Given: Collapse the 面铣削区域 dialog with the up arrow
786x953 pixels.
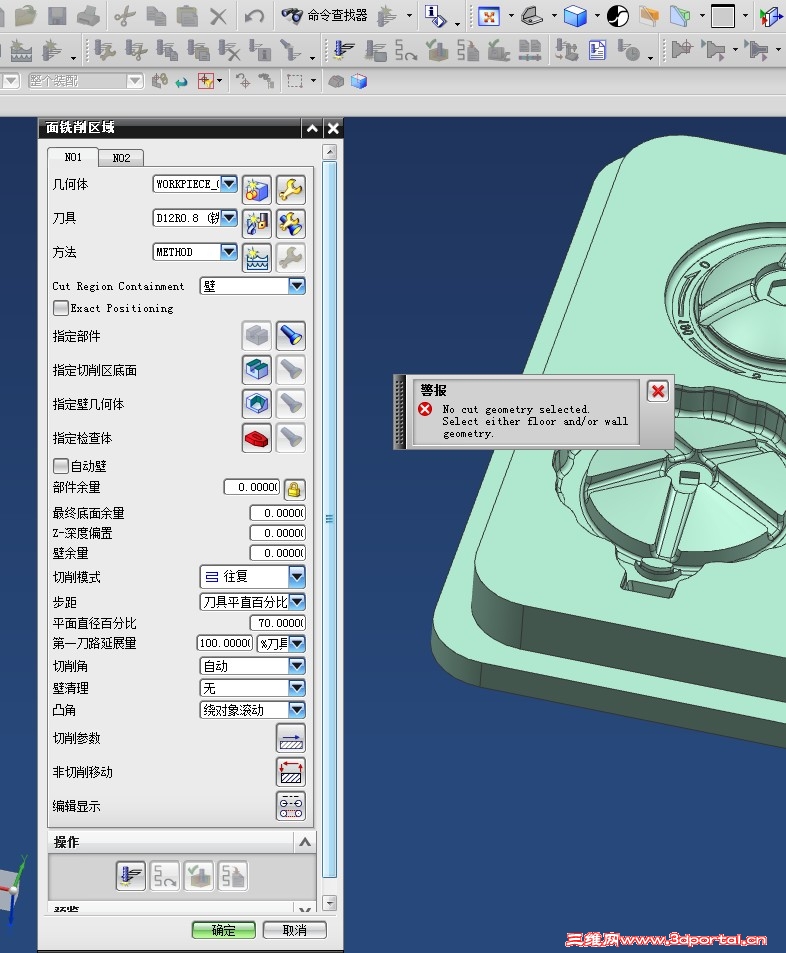Looking at the screenshot, I should point(312,128).
